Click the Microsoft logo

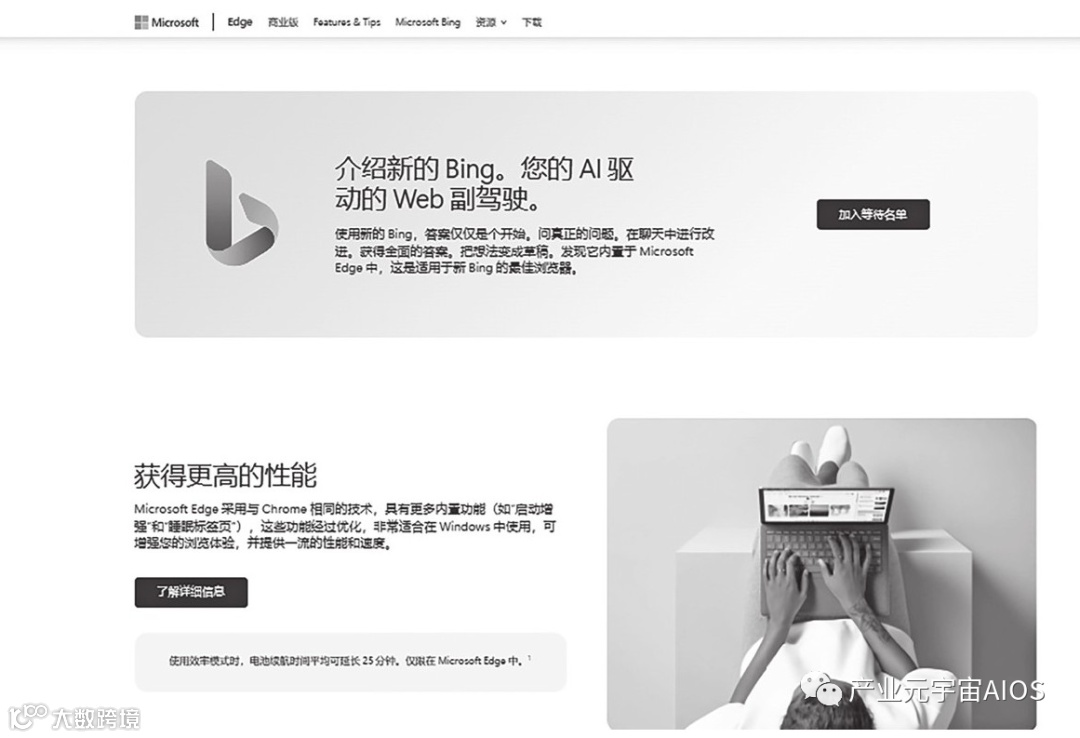(167, 22)
